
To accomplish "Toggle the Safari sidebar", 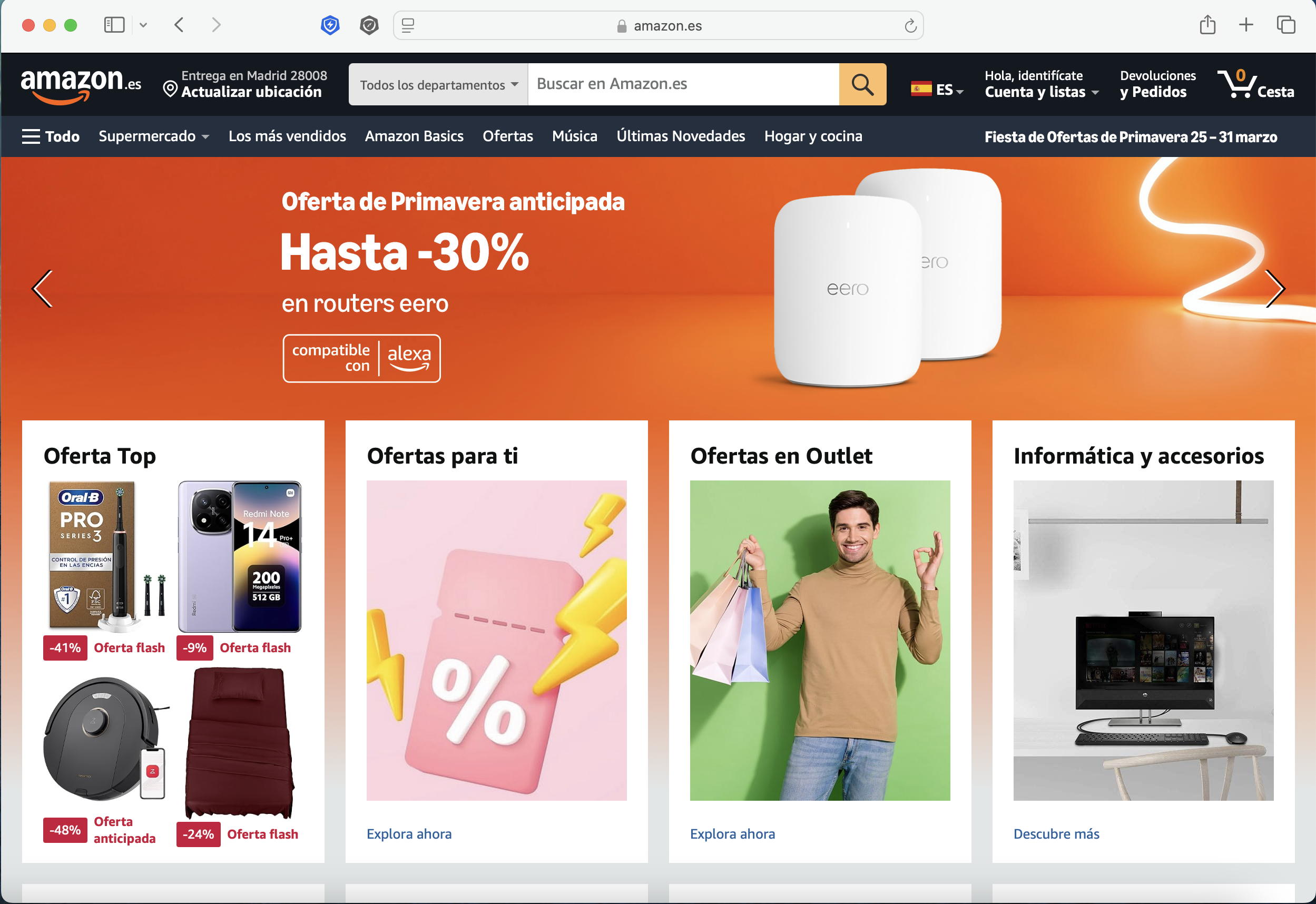I will point(114,25).
